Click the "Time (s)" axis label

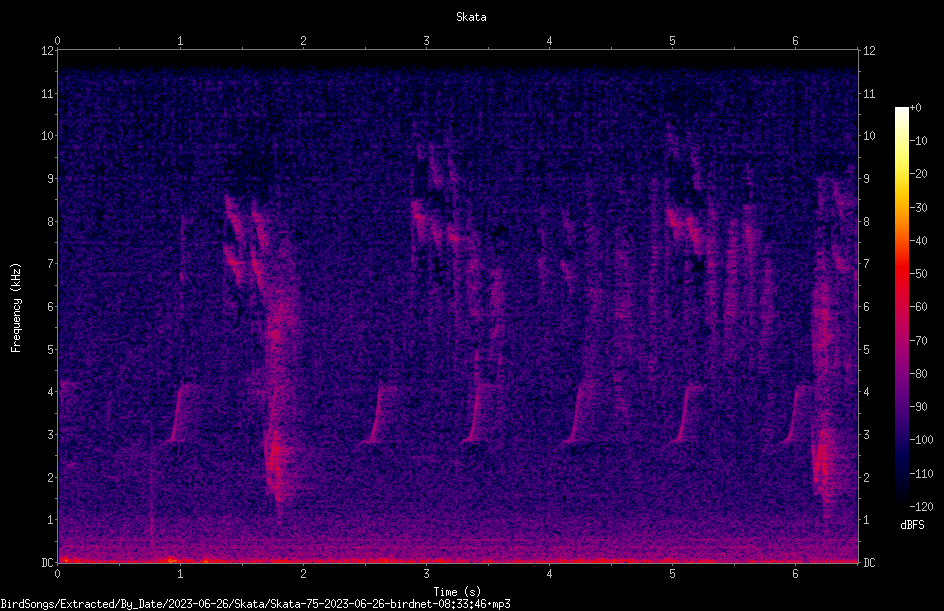(x=457, y=592)
